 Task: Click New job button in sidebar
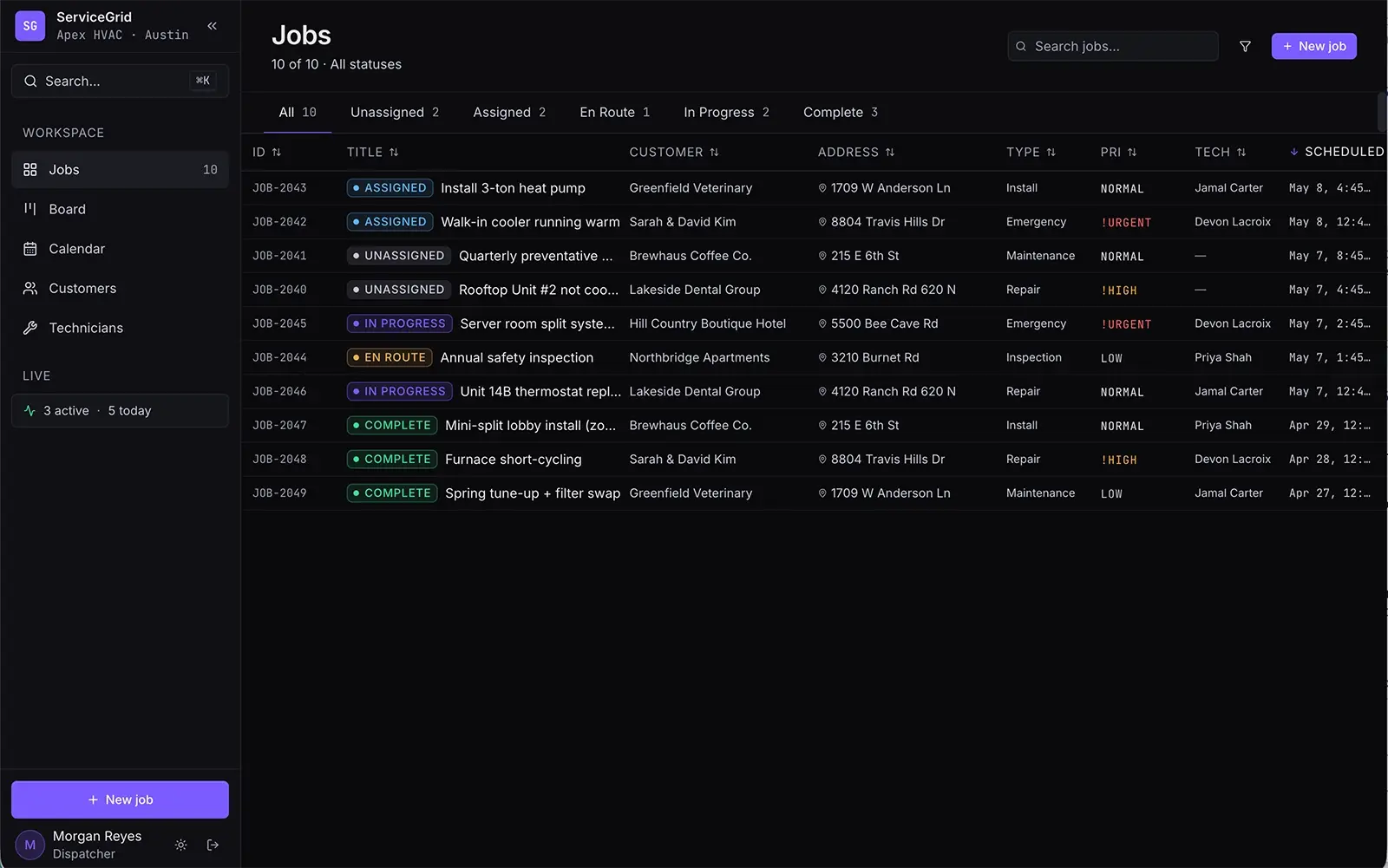[120, 799]
